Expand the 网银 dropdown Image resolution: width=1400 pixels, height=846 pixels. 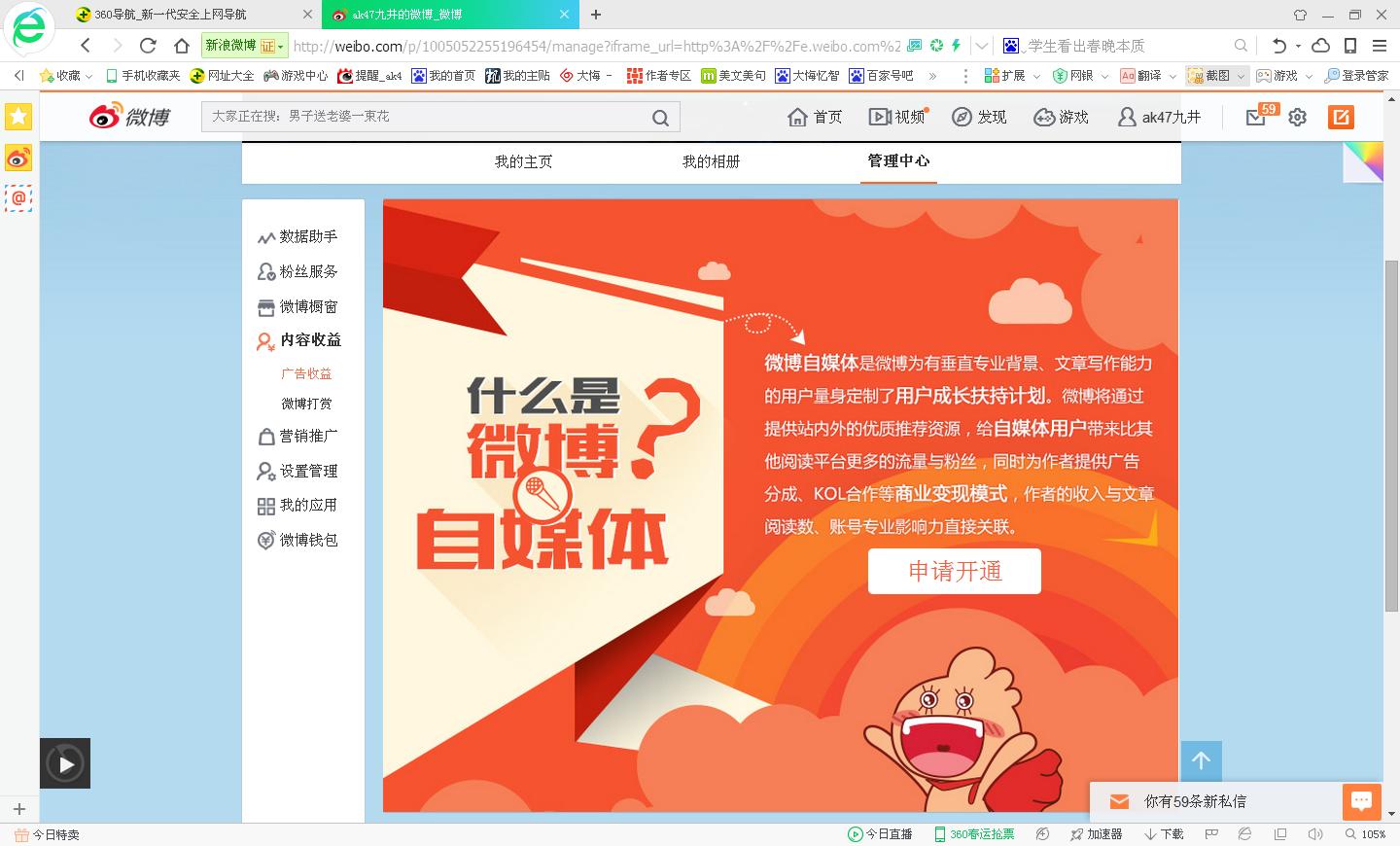tap(1105, 76)
